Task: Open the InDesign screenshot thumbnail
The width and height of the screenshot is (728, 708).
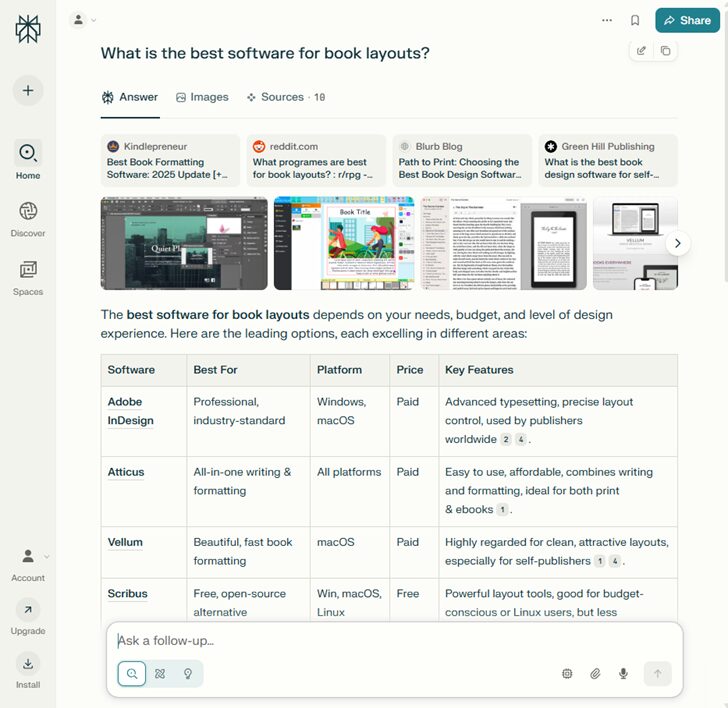Action: pos(184,243)
